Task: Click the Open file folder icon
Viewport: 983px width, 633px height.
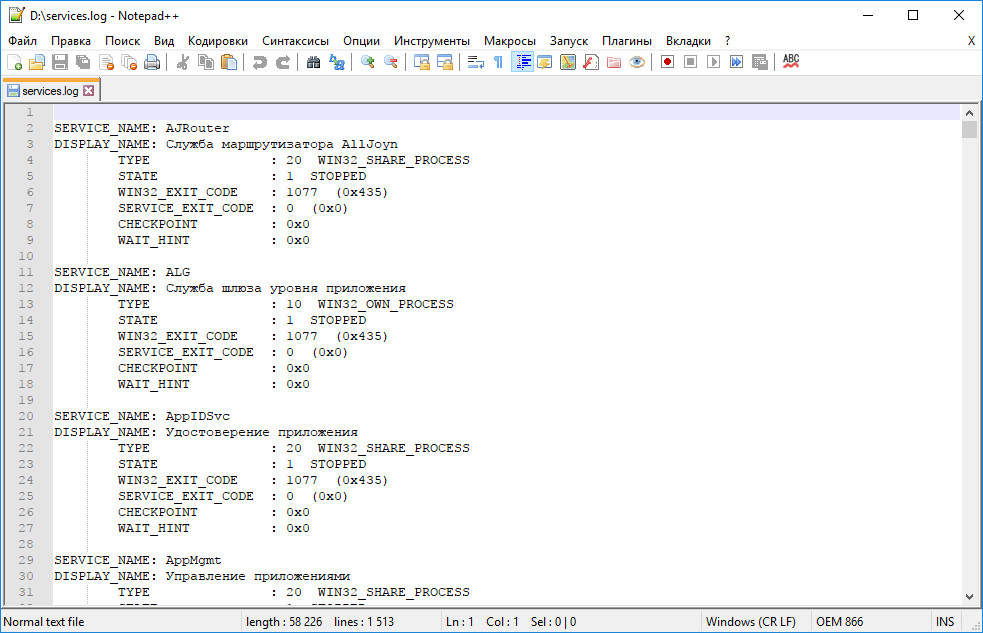Action: coord(37,62)
